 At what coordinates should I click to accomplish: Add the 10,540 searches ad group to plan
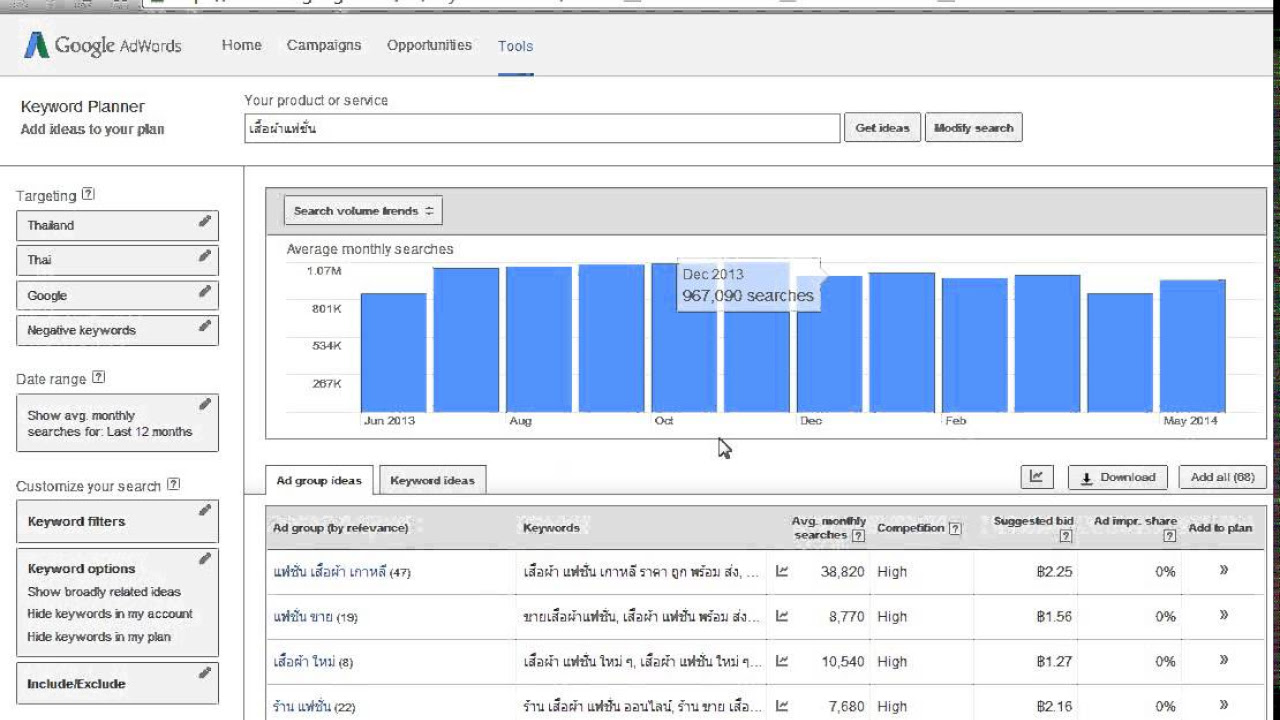[1223, 660]
